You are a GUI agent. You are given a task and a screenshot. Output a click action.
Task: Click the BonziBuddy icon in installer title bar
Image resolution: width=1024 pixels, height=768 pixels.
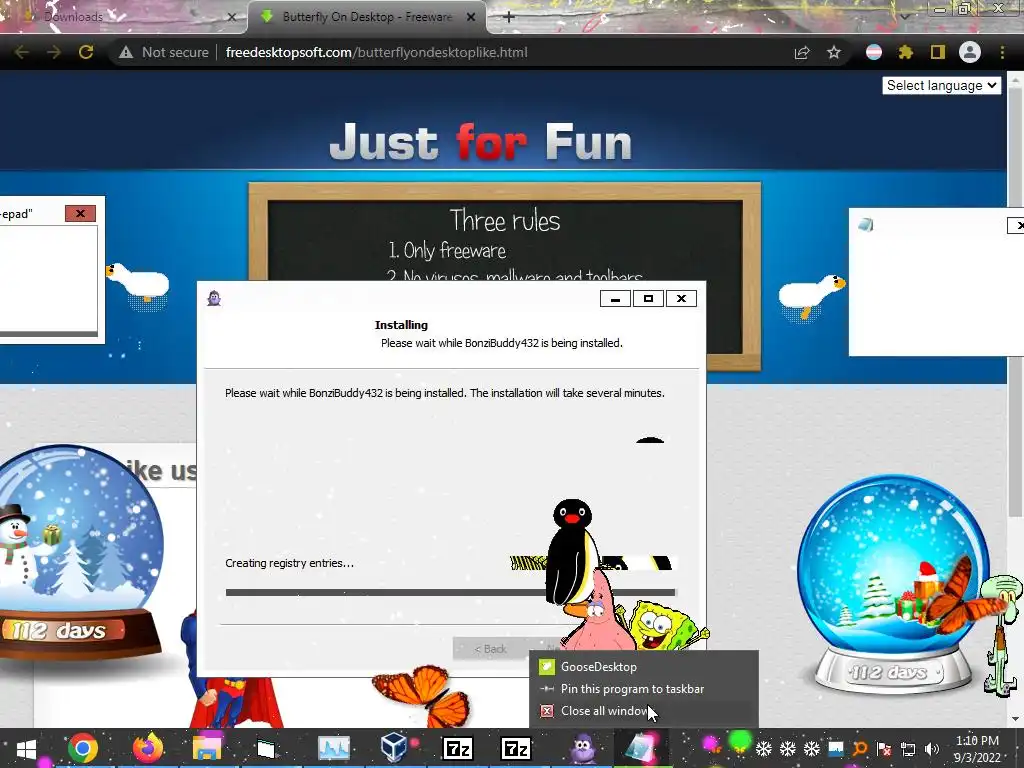click(214, 298)
